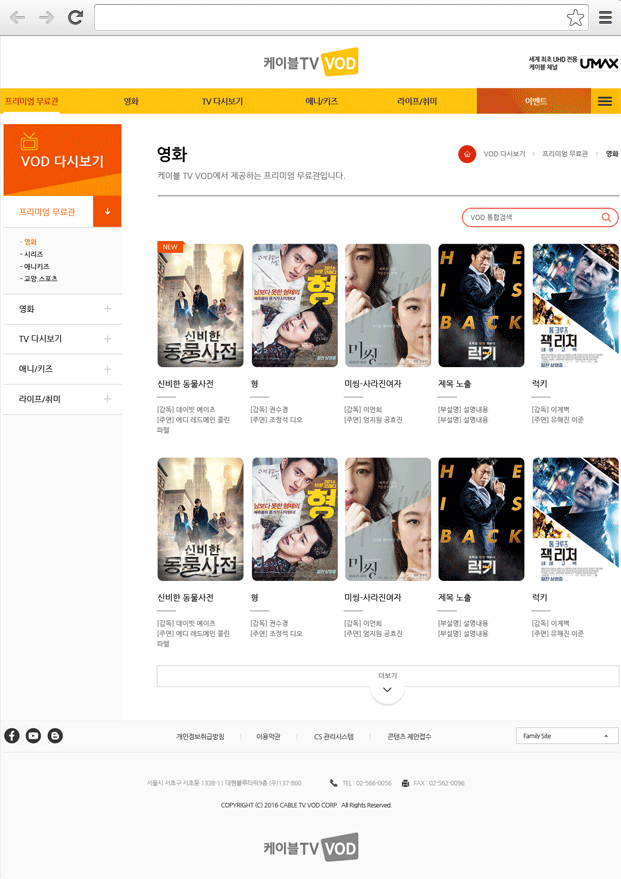Open 애니/키즈 in the top navigation

322,101
